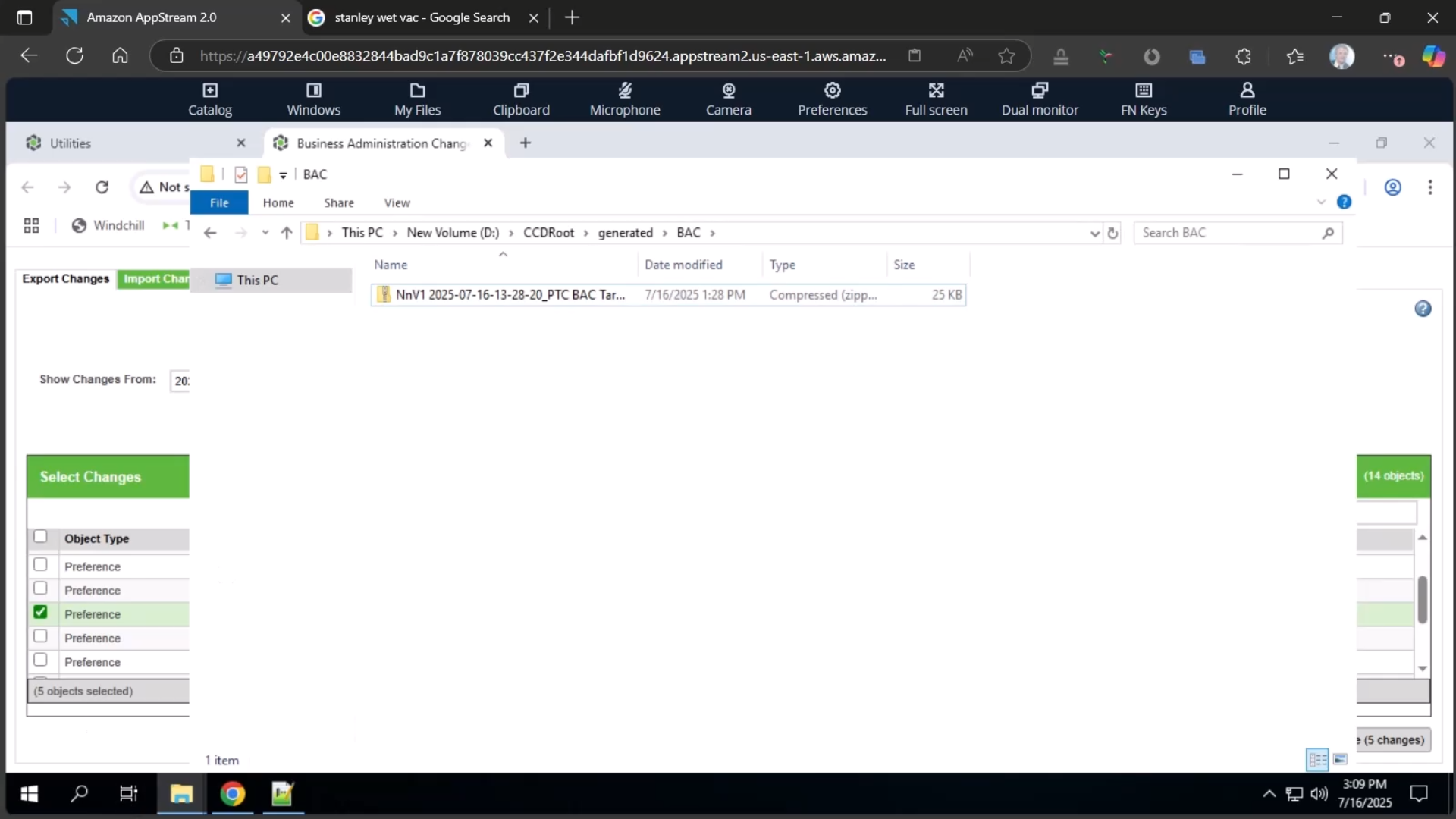Toggle the Object Type header checkbox
The height and width of the screenshot is (819, 1456).
click(x=40, y=537)
